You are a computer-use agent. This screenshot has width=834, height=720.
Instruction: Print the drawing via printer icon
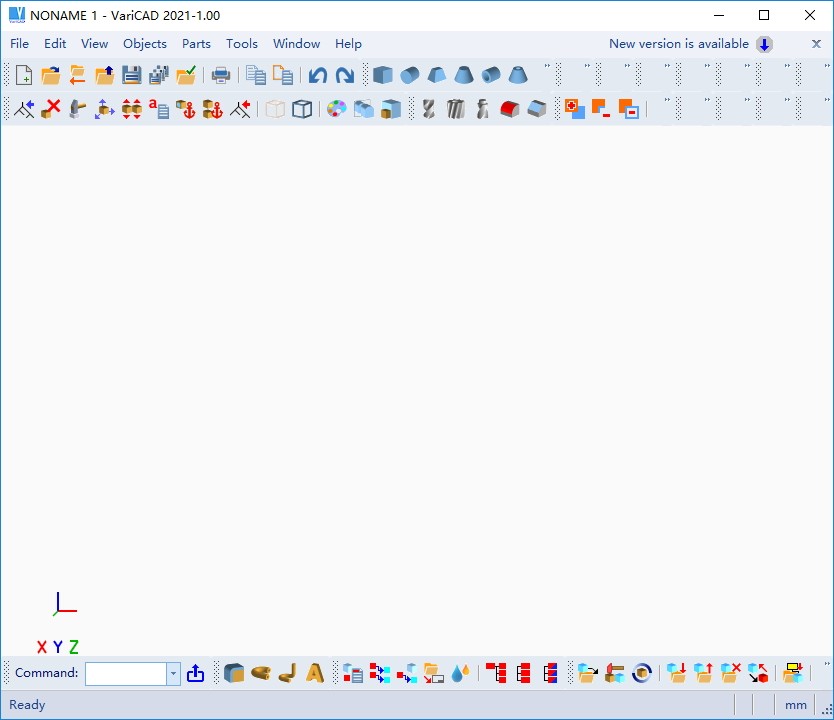[221, 76]
